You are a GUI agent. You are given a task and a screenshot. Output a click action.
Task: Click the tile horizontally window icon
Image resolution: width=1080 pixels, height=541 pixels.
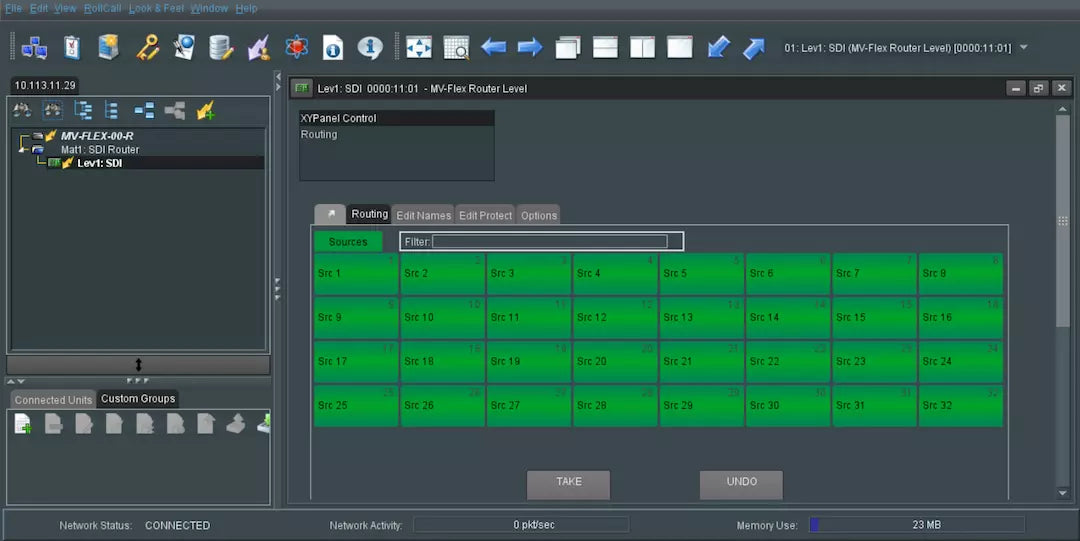(x=605, y=48)
